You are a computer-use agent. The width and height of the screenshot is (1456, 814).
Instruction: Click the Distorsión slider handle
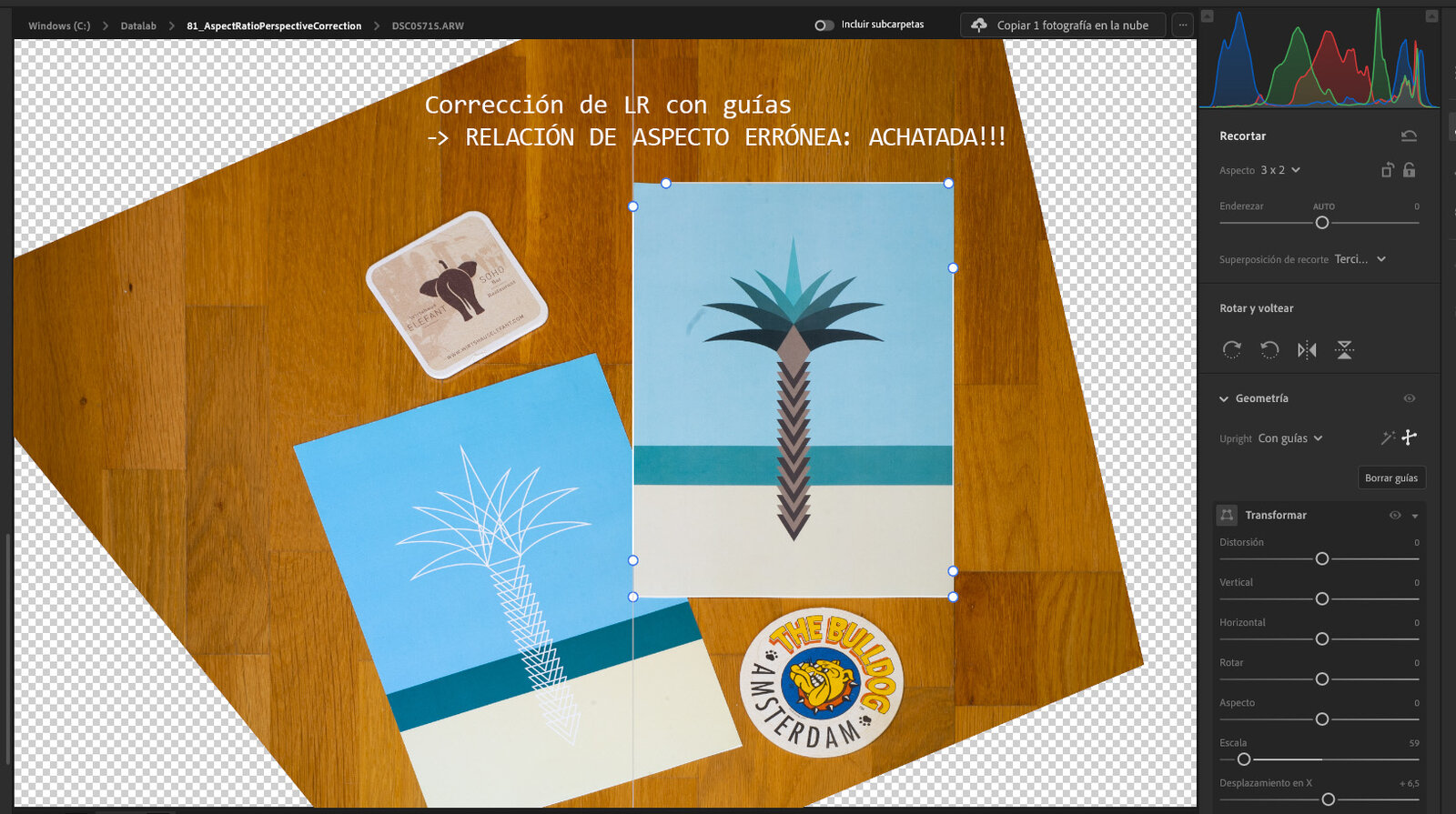pos(1322,558)
